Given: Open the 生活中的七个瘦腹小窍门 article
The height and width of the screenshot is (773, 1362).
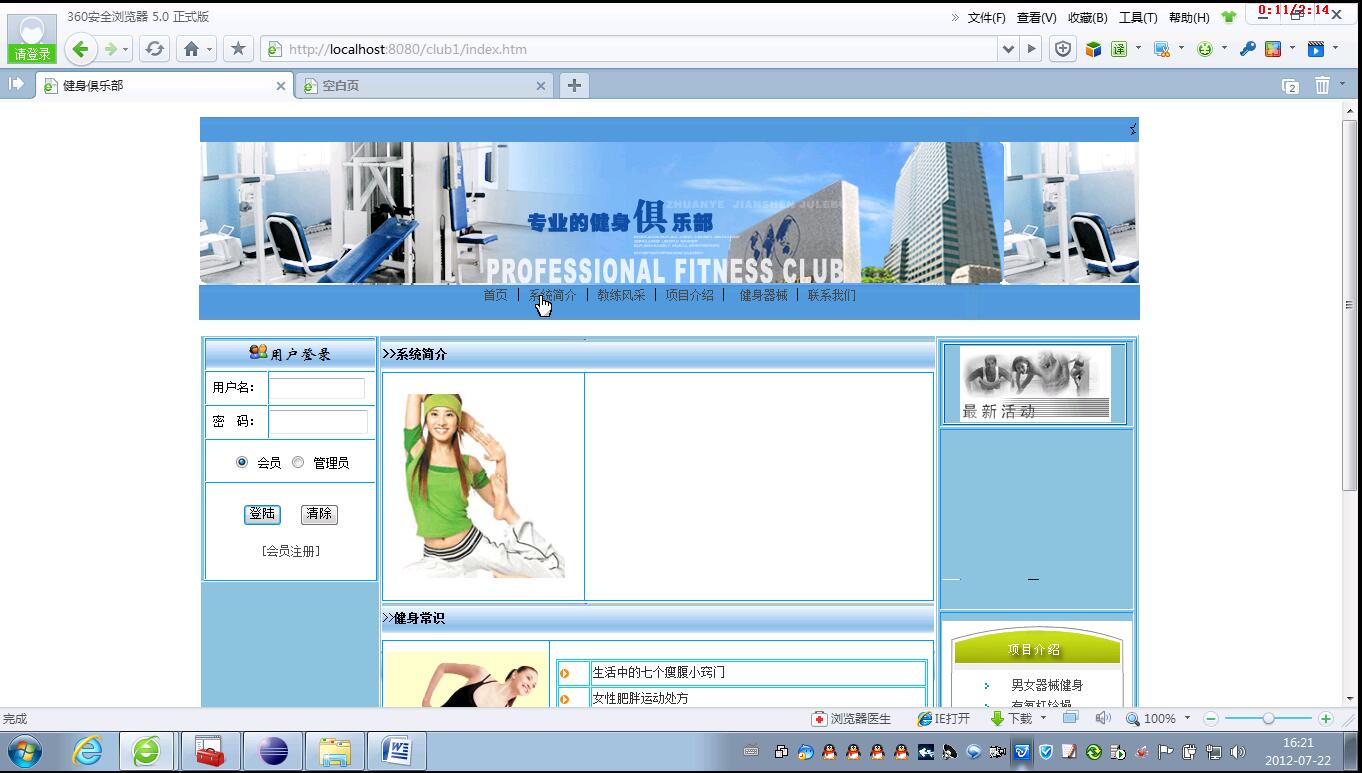Looking at the screenshot, I should (x=658, y=673).
